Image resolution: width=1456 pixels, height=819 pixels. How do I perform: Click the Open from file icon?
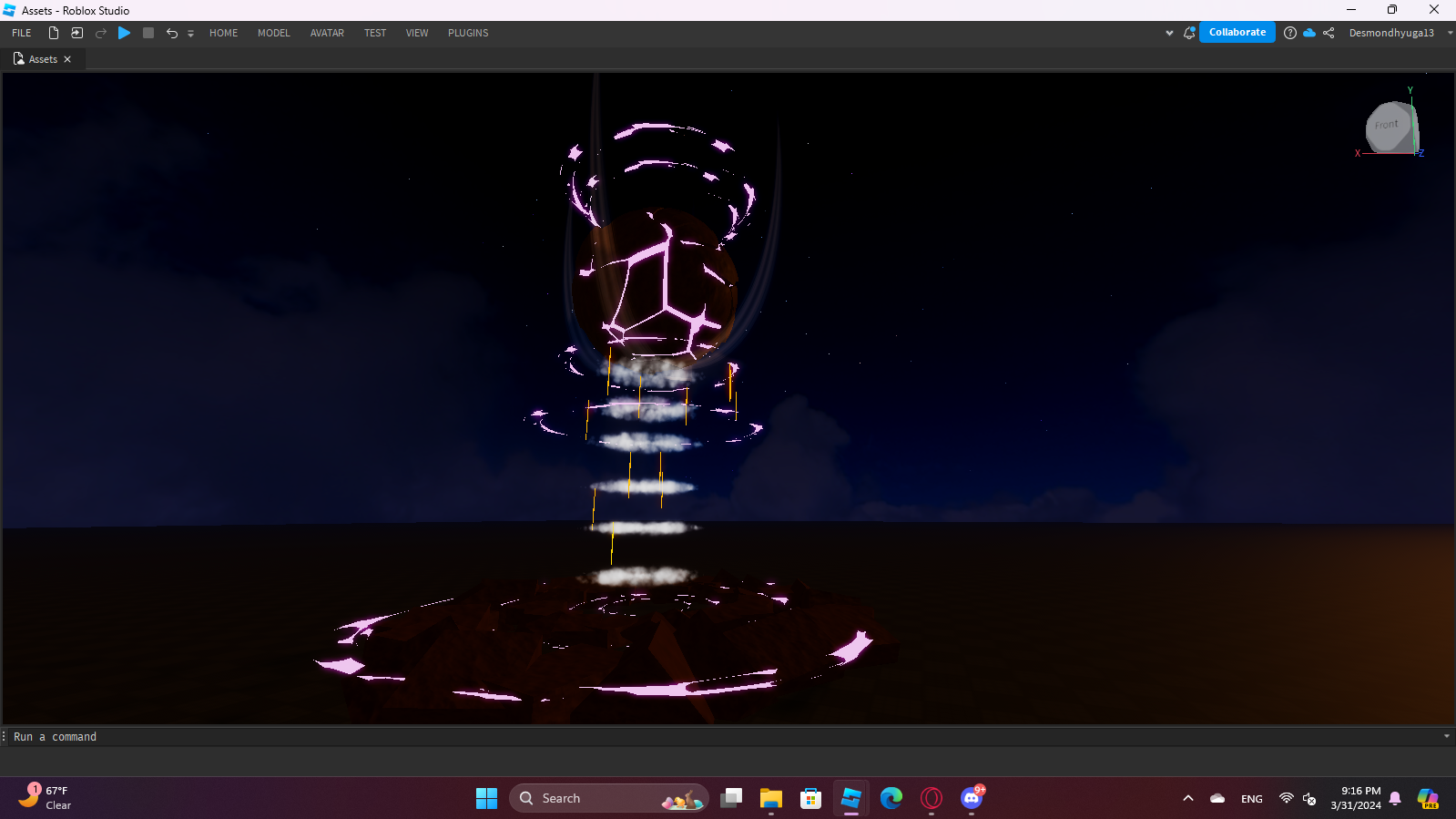click(77, 33)
